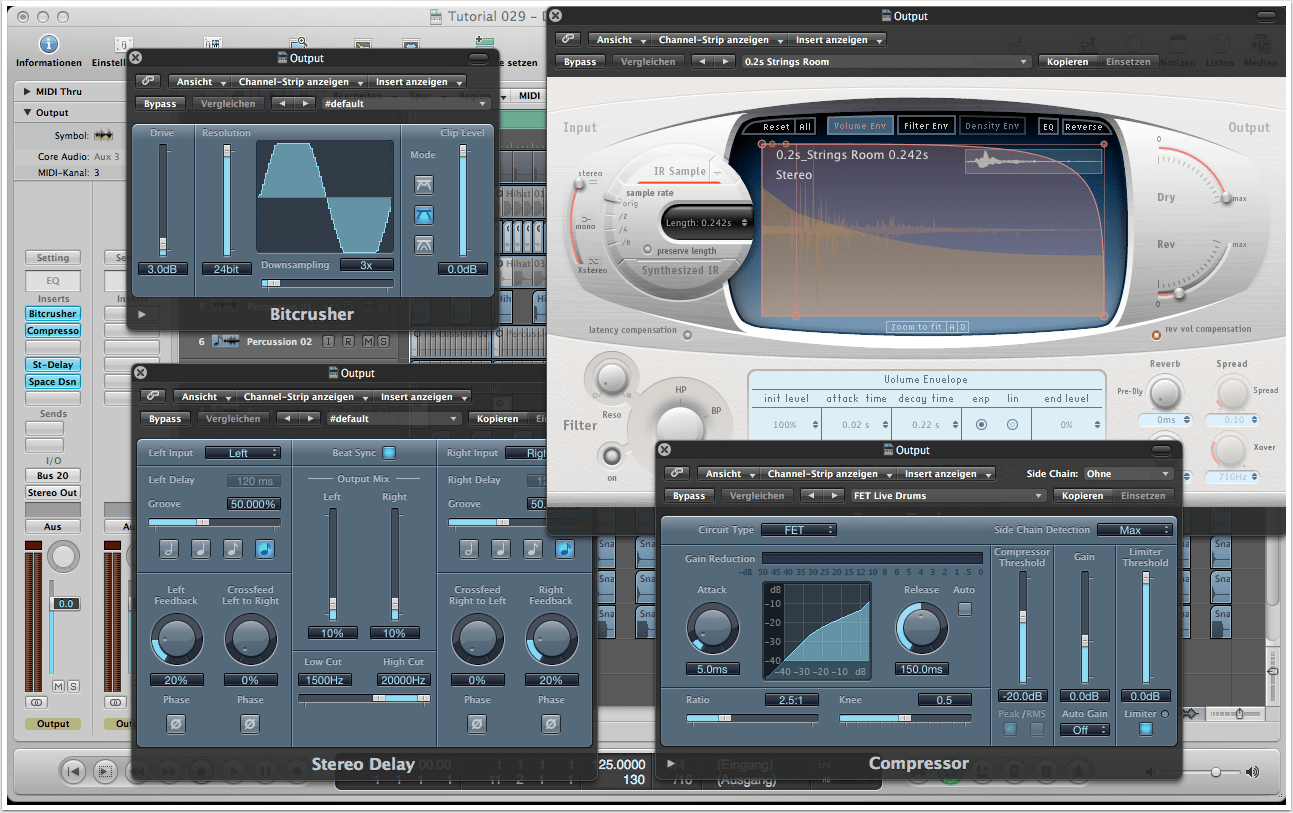
Task: Switch to the Filter Env tab
Action: pyautogui.click(x=925, y=126)
